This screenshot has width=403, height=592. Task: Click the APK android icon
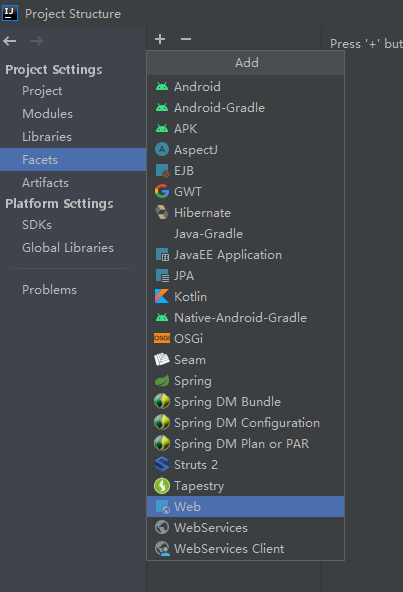coord(162,129)
